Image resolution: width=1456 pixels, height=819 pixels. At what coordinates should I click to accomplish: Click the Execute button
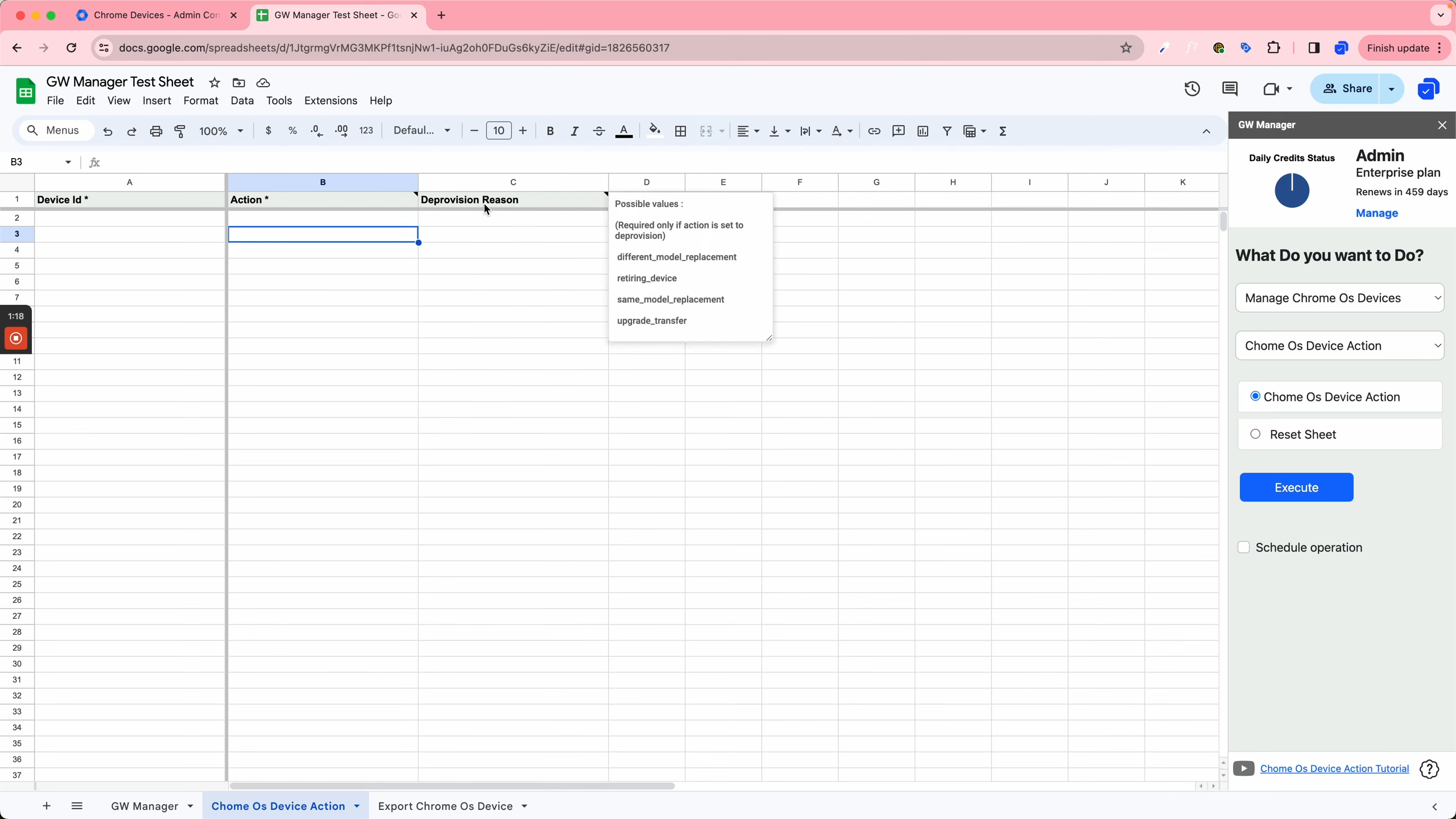click(1296, 487)
